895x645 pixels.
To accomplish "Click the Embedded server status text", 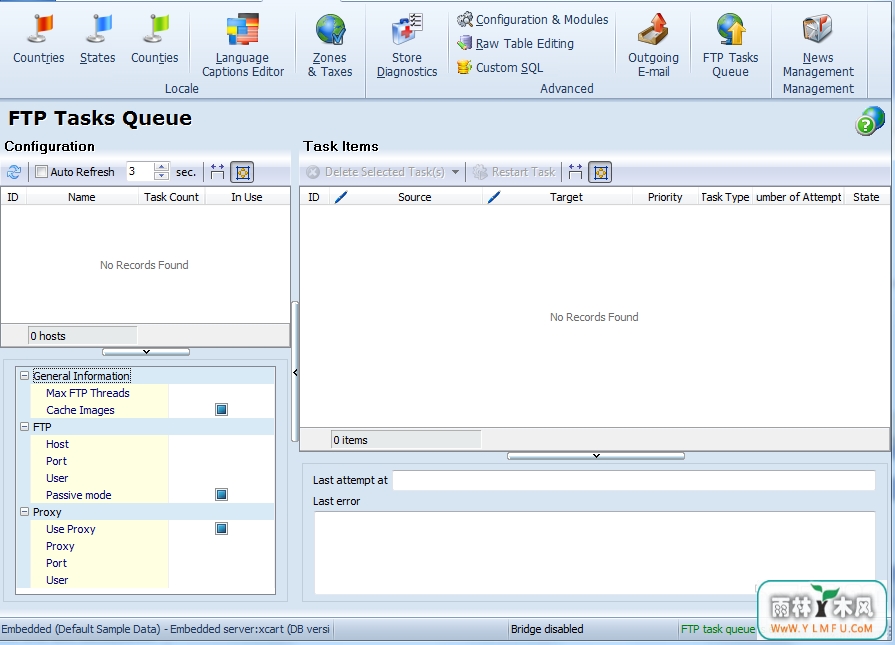I will coord(166,629).
